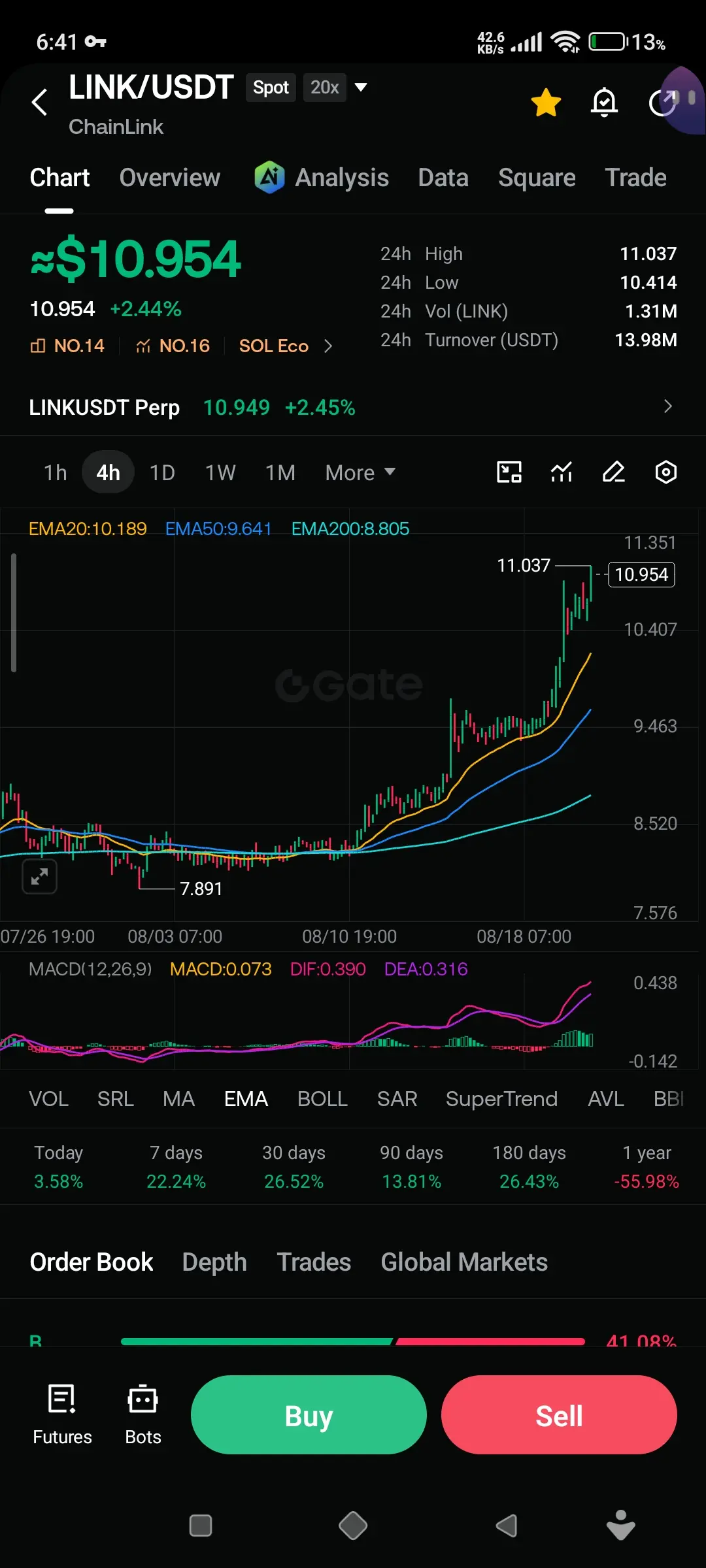Expand category tags chevron after SOL Eco

[x=328, y=346]
